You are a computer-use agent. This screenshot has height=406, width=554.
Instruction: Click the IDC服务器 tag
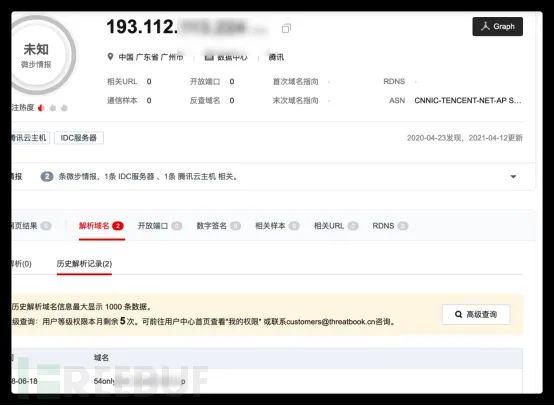(79, 138)
